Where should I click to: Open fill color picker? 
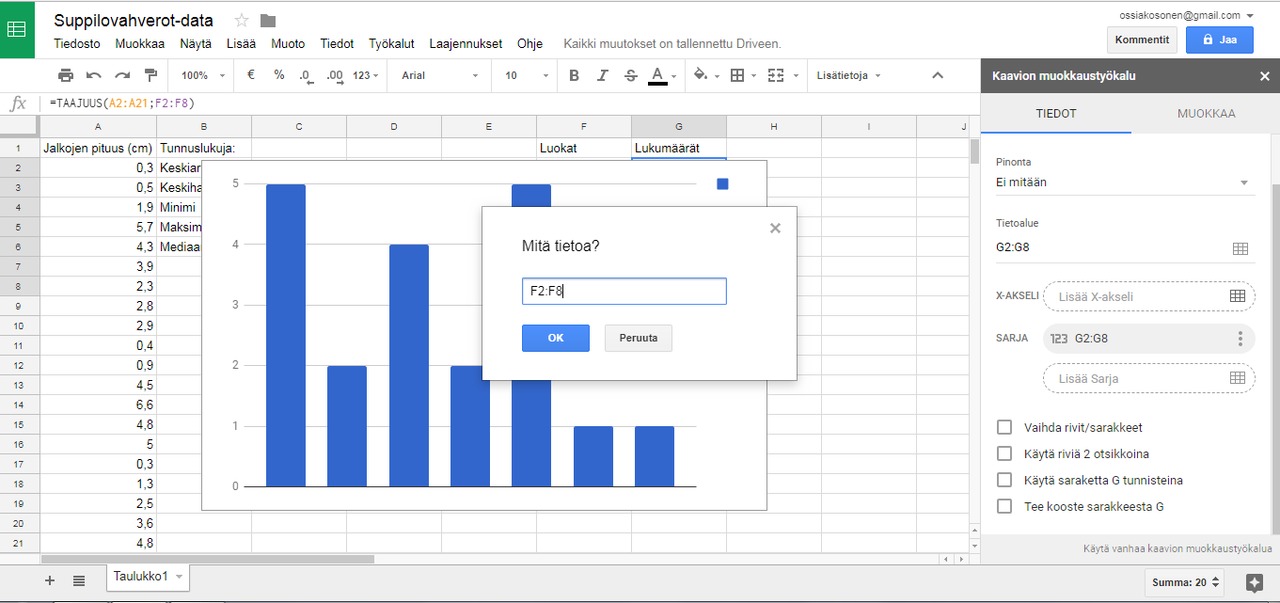705,75
